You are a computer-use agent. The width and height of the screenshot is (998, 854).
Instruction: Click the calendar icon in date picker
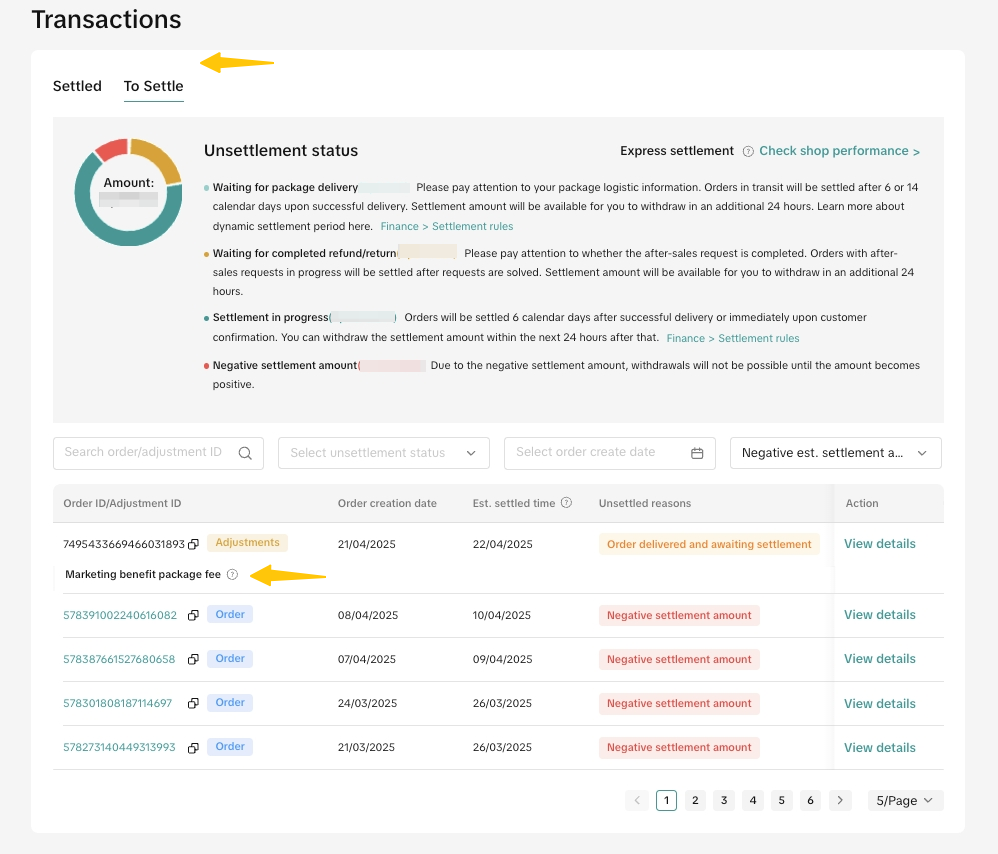[x=697, y=453]
